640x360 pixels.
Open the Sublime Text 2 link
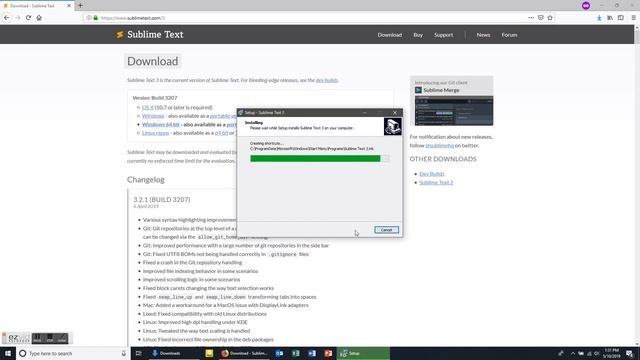coord(436,182)
